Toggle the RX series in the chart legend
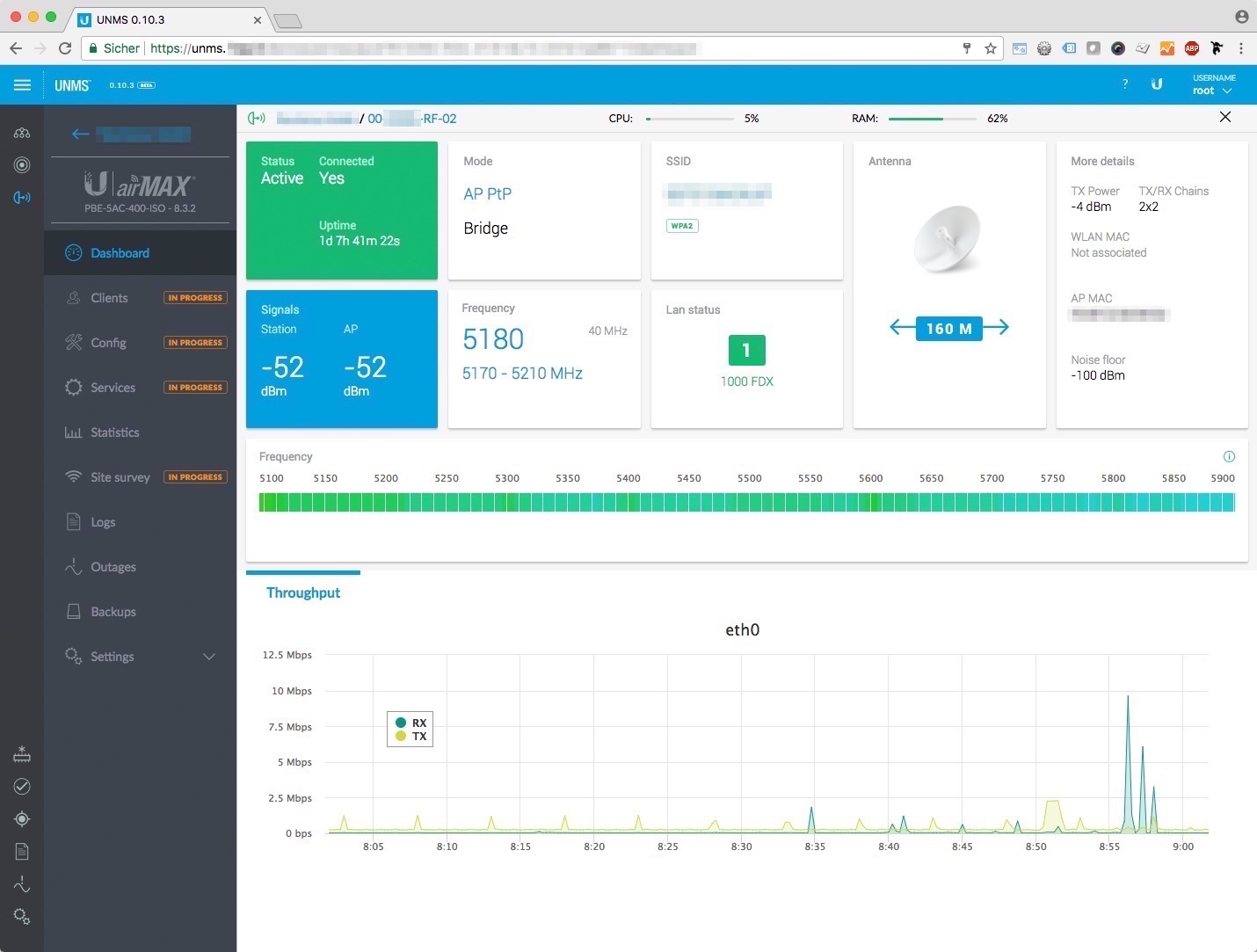1257x952 pixels. 411,723
